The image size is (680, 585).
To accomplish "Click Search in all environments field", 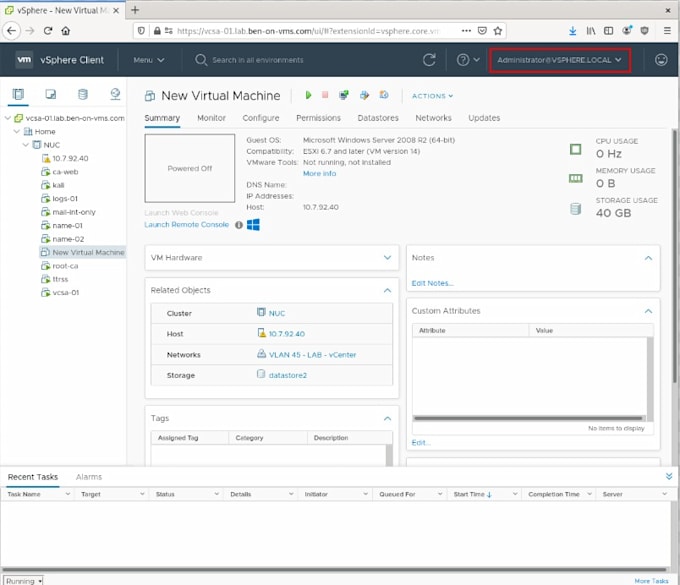I will [258, 60].
